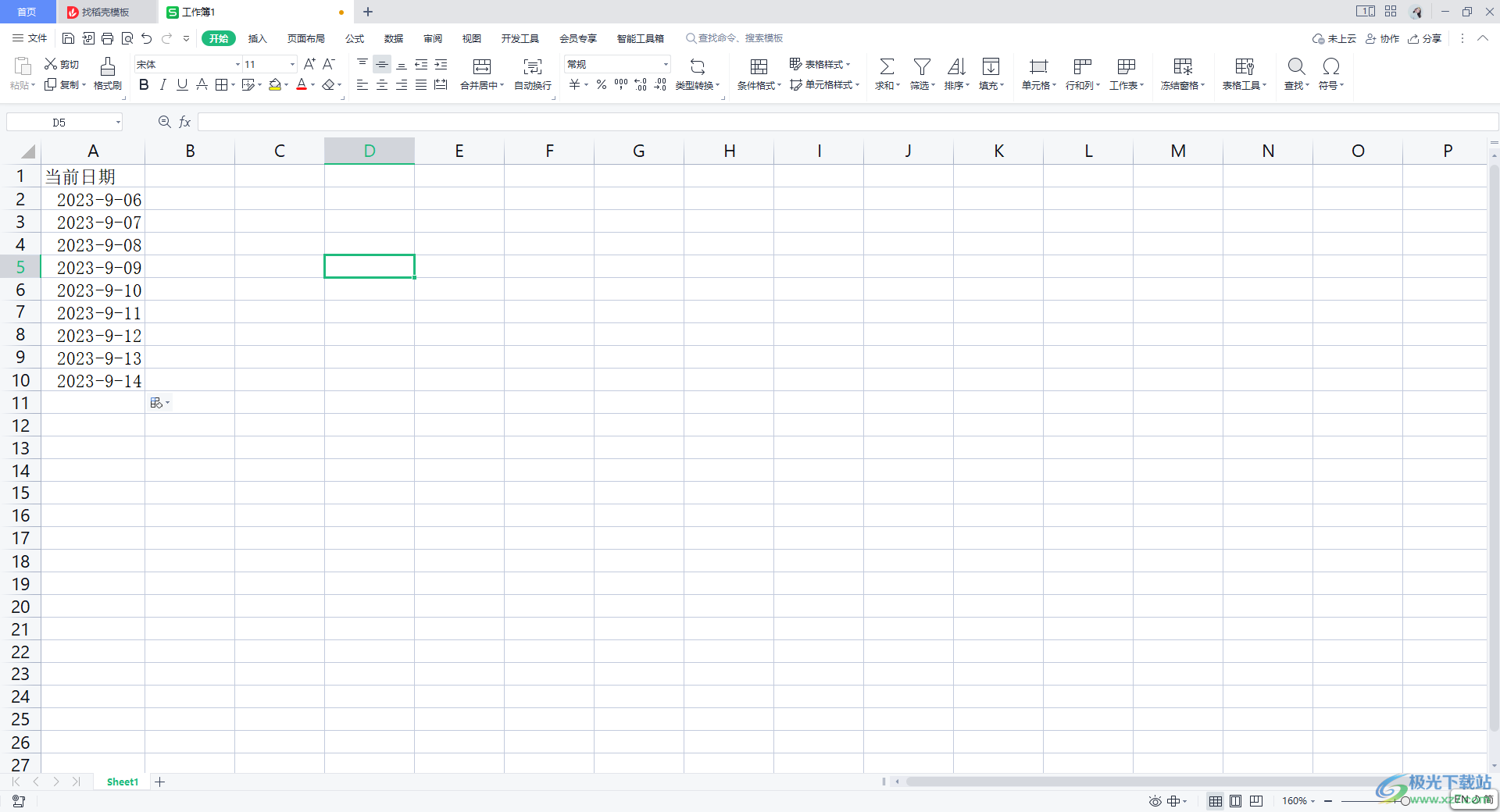
Task: Open the Developer Tools (开发工具) tab
Action: point(520,38)
